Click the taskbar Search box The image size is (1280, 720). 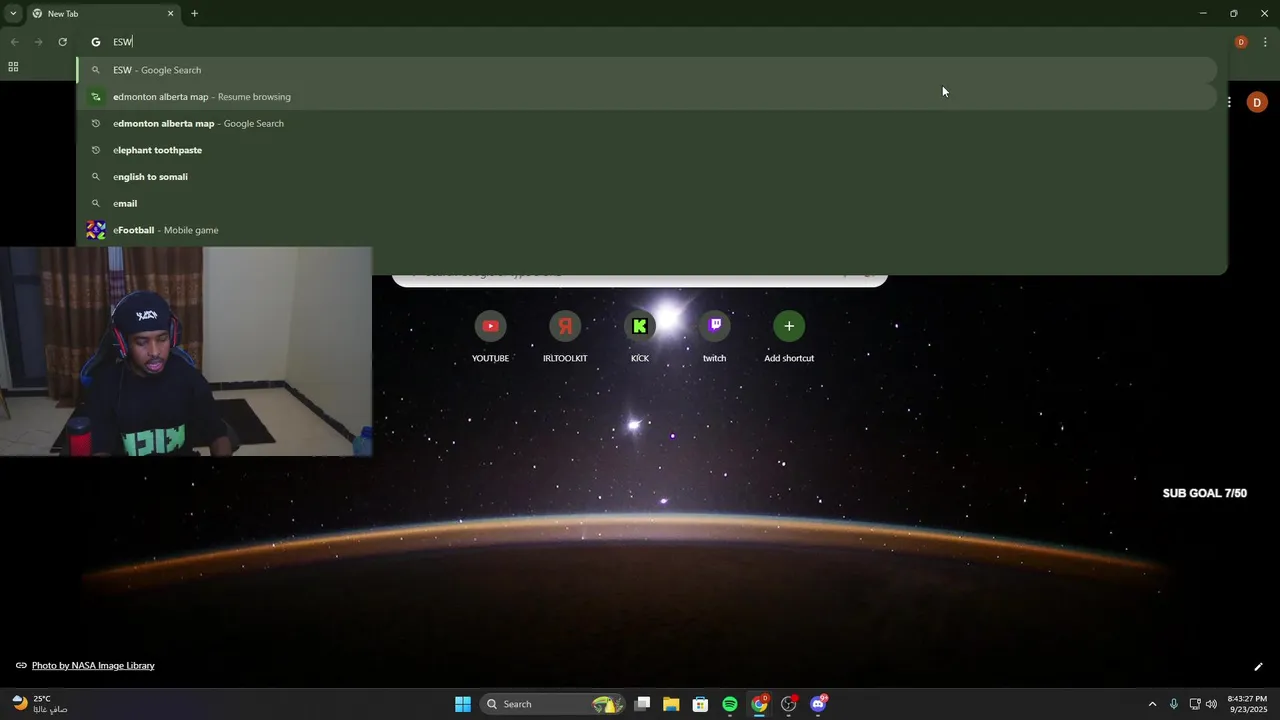coord(553,704)
